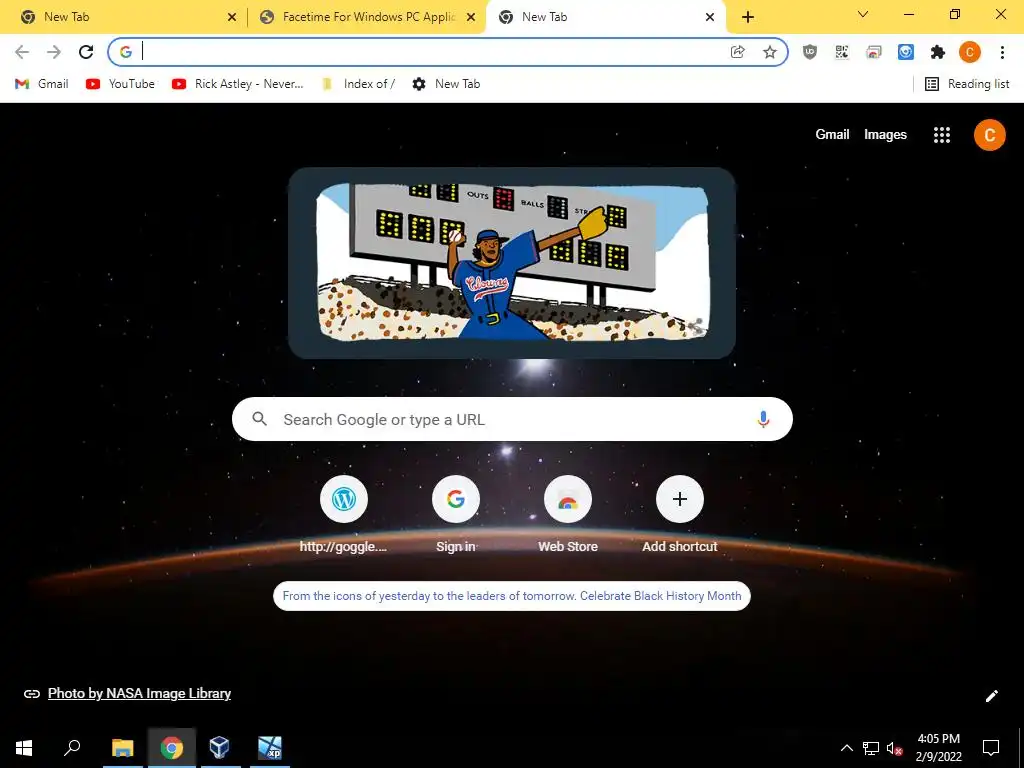Image resolution: width=1024 pixels, height=768 pixels.
Task: Open Windows taskbar search
Action: tap(72, 748)
